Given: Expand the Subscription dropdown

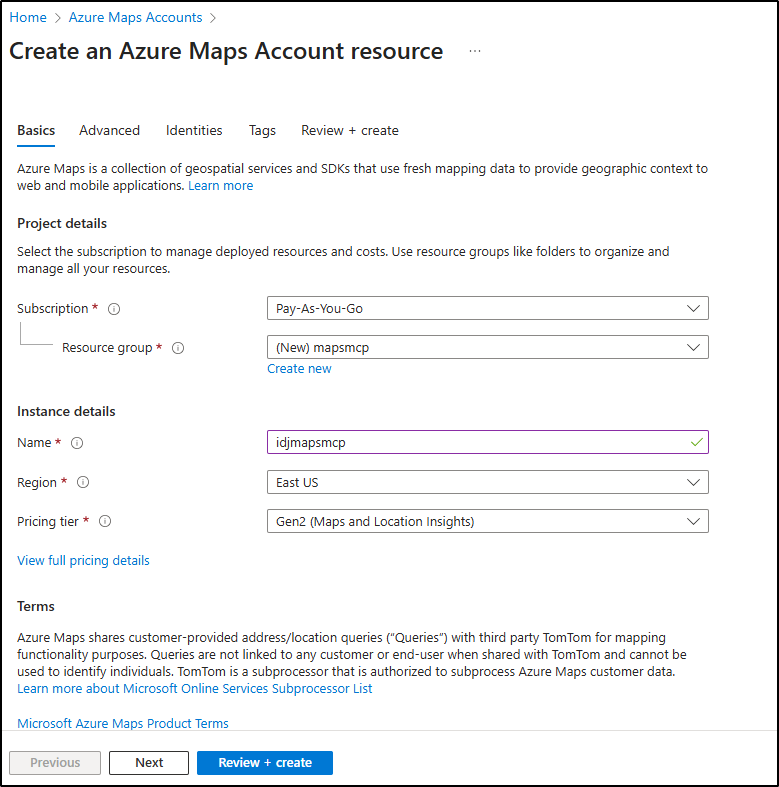Looking at the screenshot, I should (487, 309).
